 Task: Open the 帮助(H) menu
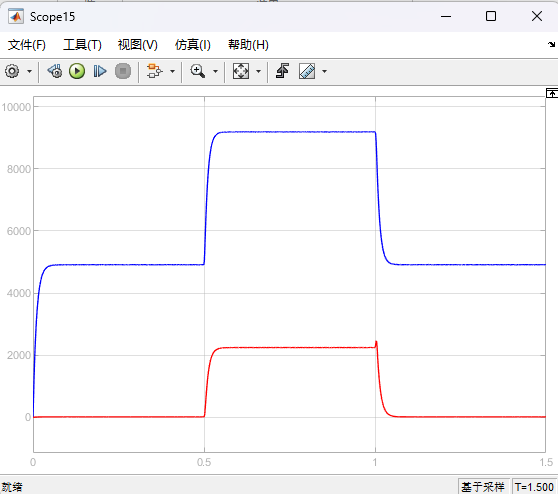tap(248, 45)
